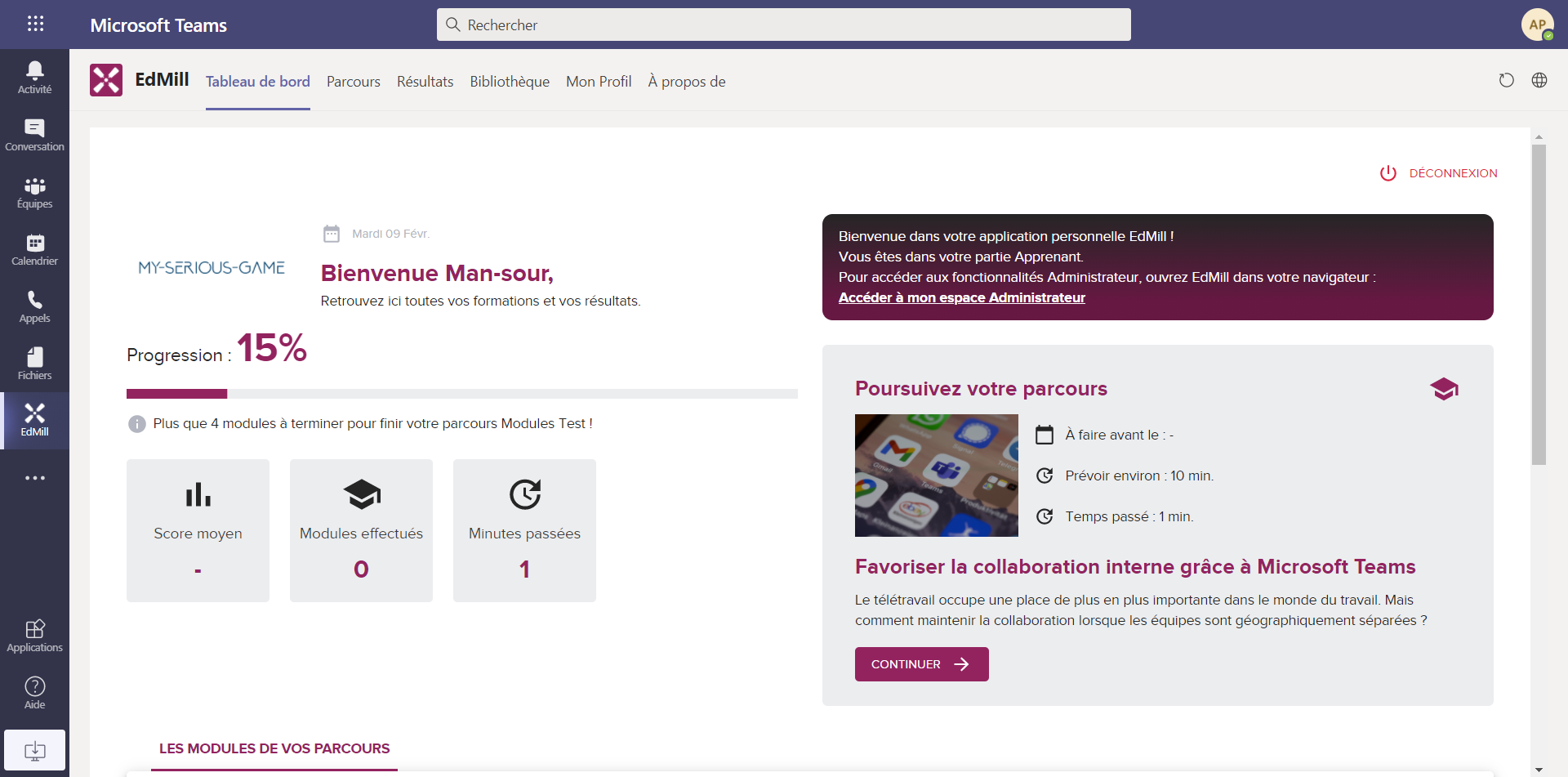This screenshot has width=1568, height=777.
Task: Open Accéder à mon espace Administrateur link
Action: [962, 297]
